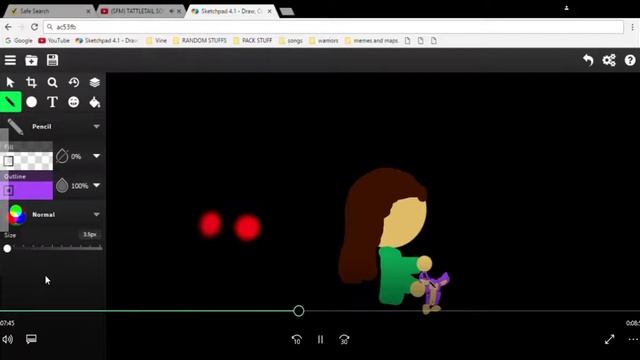Open the video player more options
Screen dimensions: 640x360
[x=633, y=339]
